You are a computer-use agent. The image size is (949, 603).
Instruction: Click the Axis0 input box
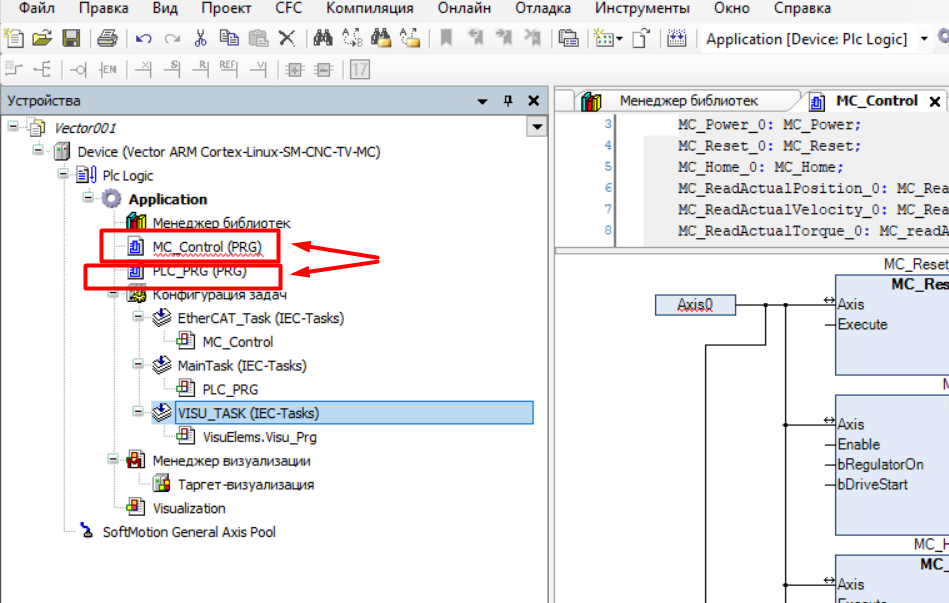click(695, 305)
